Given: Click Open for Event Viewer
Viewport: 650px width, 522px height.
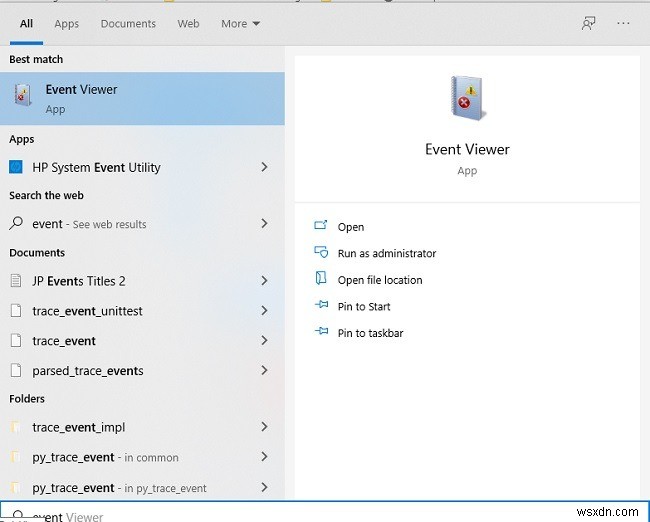Looking at the screenshot, I should [351, 227].
